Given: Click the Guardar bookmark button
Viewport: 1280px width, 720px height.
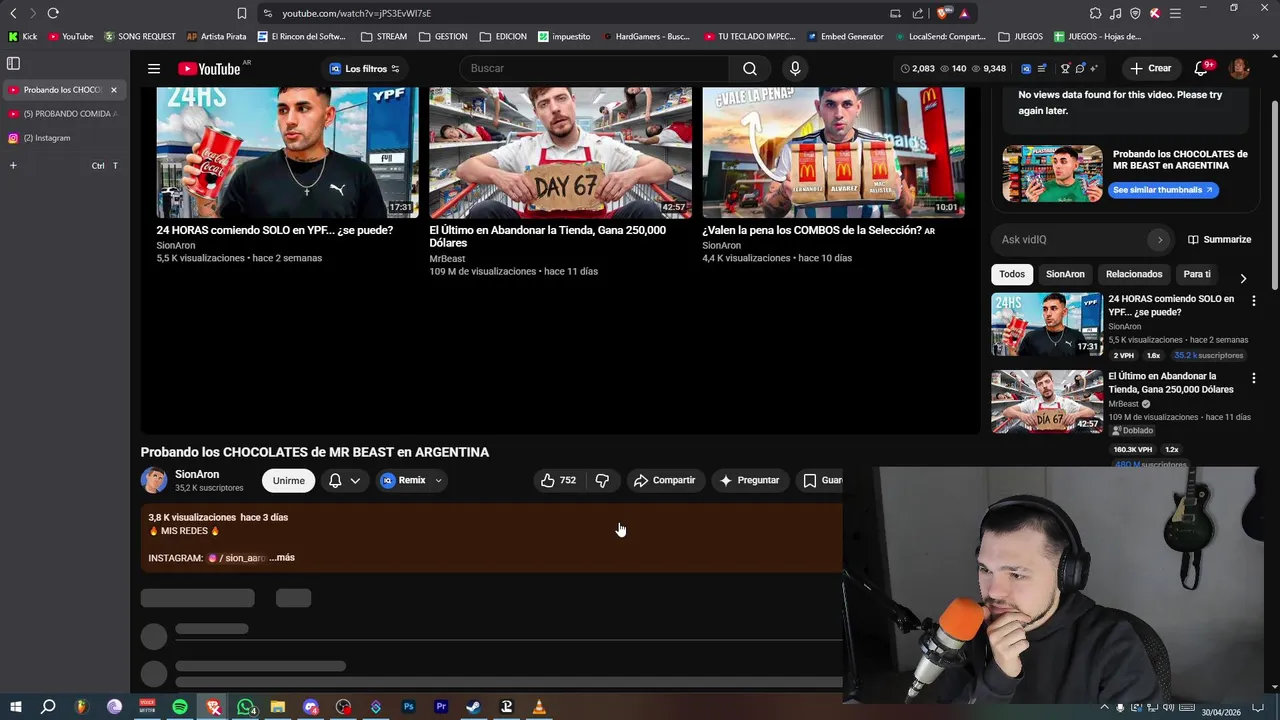Looking at the screenshot, I should [x=822, y=480].
